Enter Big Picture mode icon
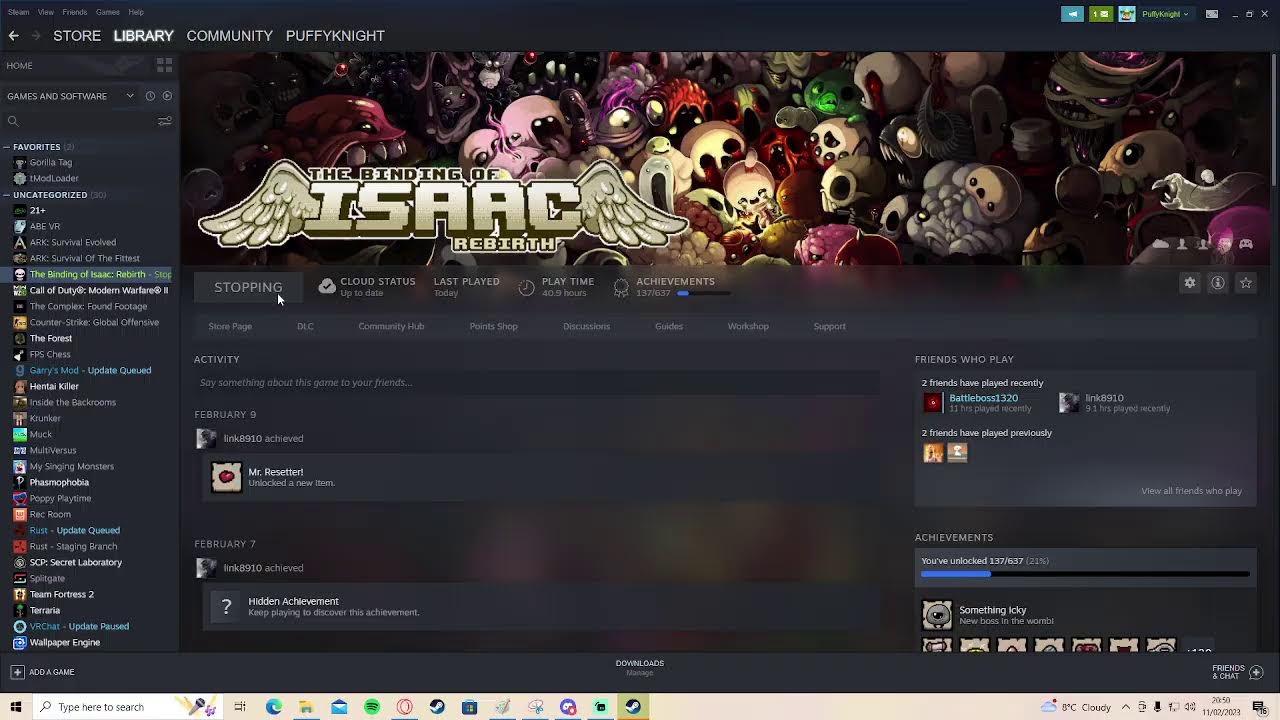Image resolution: width=1280 pixels, height=720 pixels. (1212, 14)
